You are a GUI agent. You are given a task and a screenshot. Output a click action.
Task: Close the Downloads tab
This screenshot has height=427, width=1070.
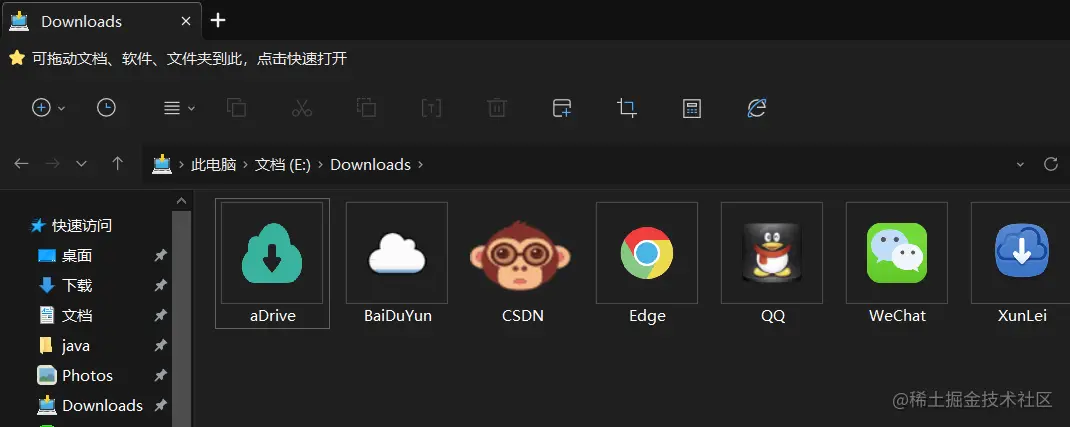(186, 21)
